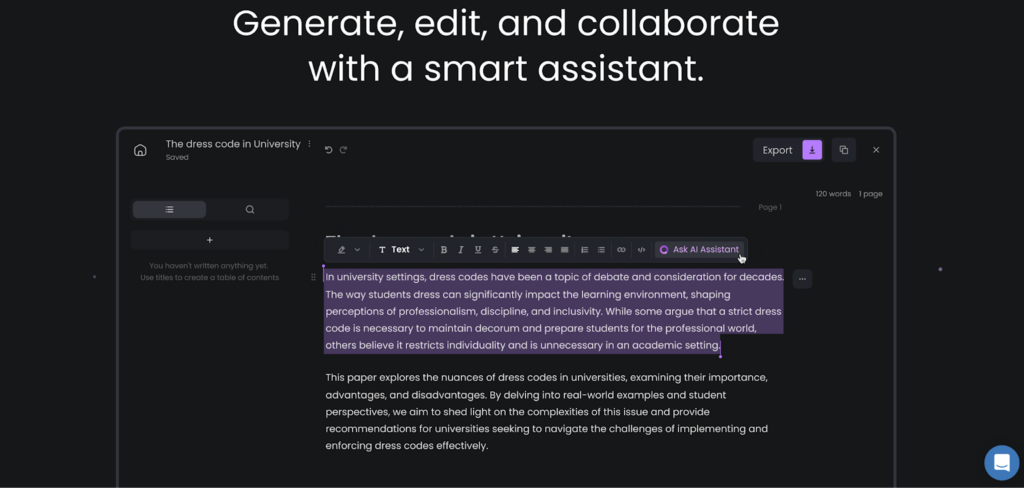Toggle underline formatting
The height and width of the screenshot is (488, 1024).
pyautogui.click(x=477, y=250)
